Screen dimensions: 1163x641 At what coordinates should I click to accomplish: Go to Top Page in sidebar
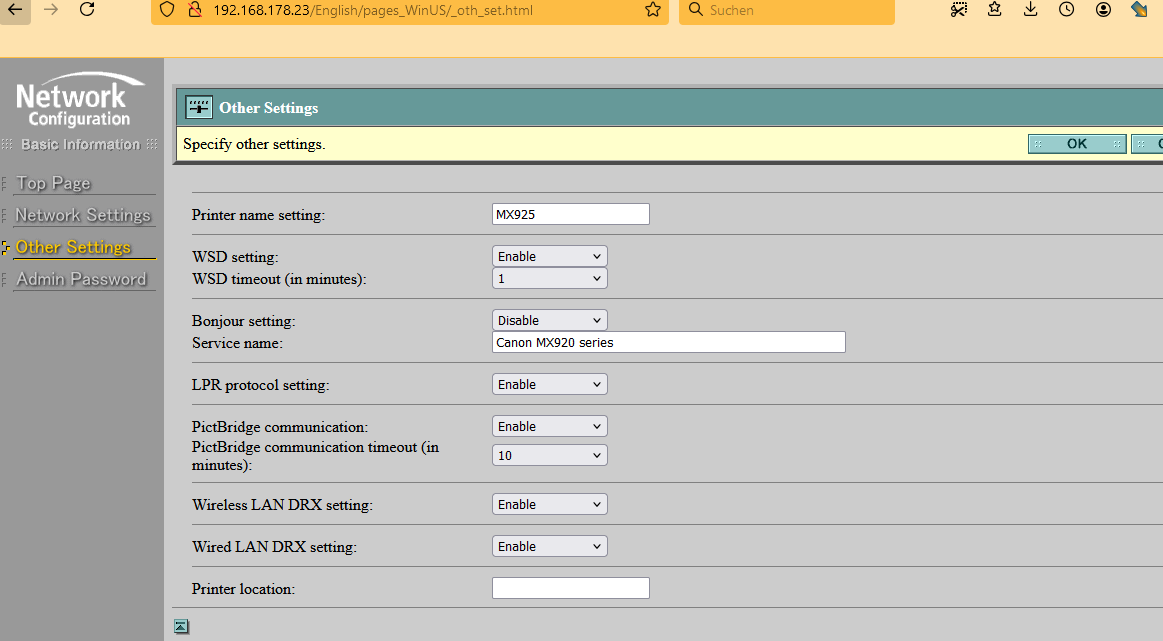click(53, 183)
